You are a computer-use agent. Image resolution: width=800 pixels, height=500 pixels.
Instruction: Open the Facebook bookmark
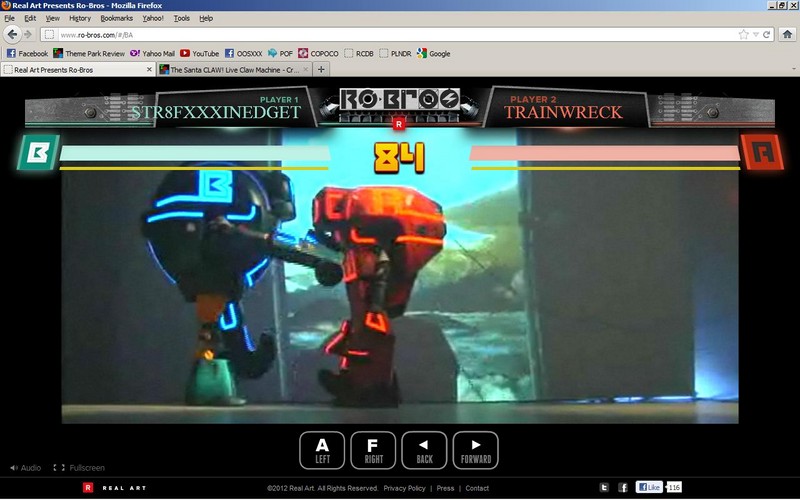(28, 53)
